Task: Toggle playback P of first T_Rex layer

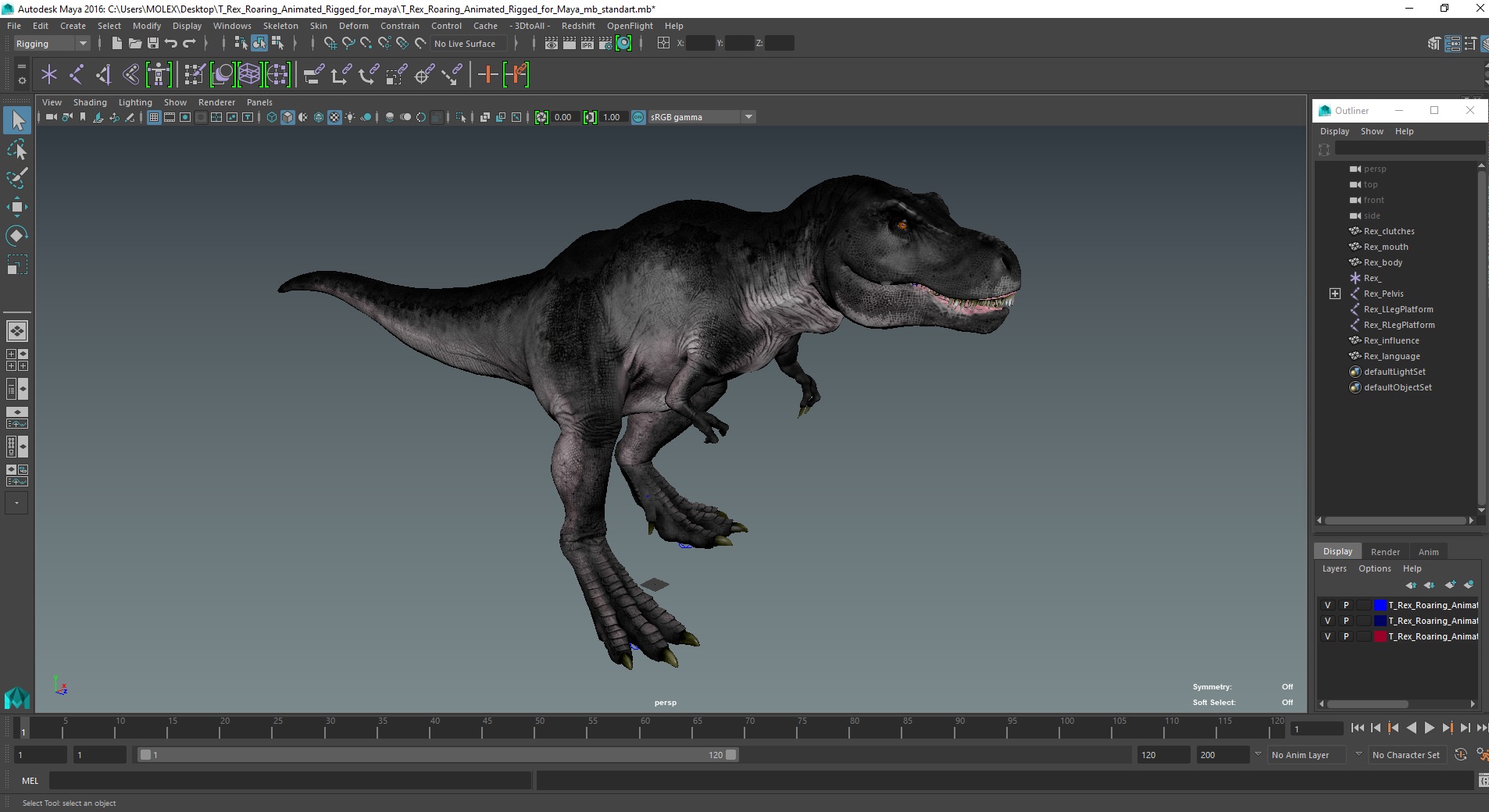Action: pos(1346,605)
